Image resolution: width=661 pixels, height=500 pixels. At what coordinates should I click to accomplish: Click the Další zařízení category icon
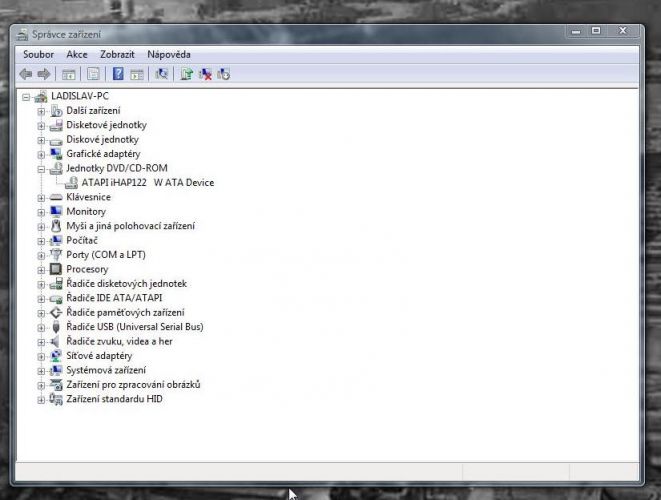pyautogui.click(x=56, y=111)
